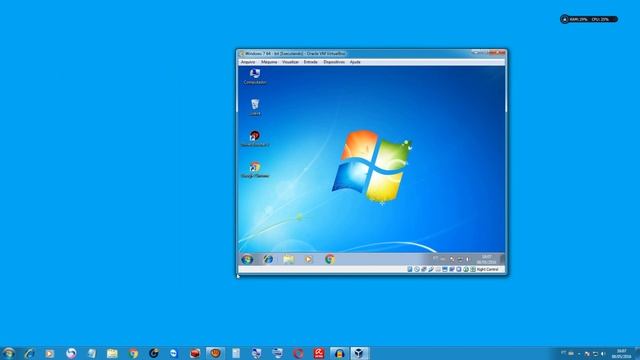Viewport: 640px width, 360px height.
Task: Switch to VirtualBox cube icon in host taskbar
Action: (359, 353)
